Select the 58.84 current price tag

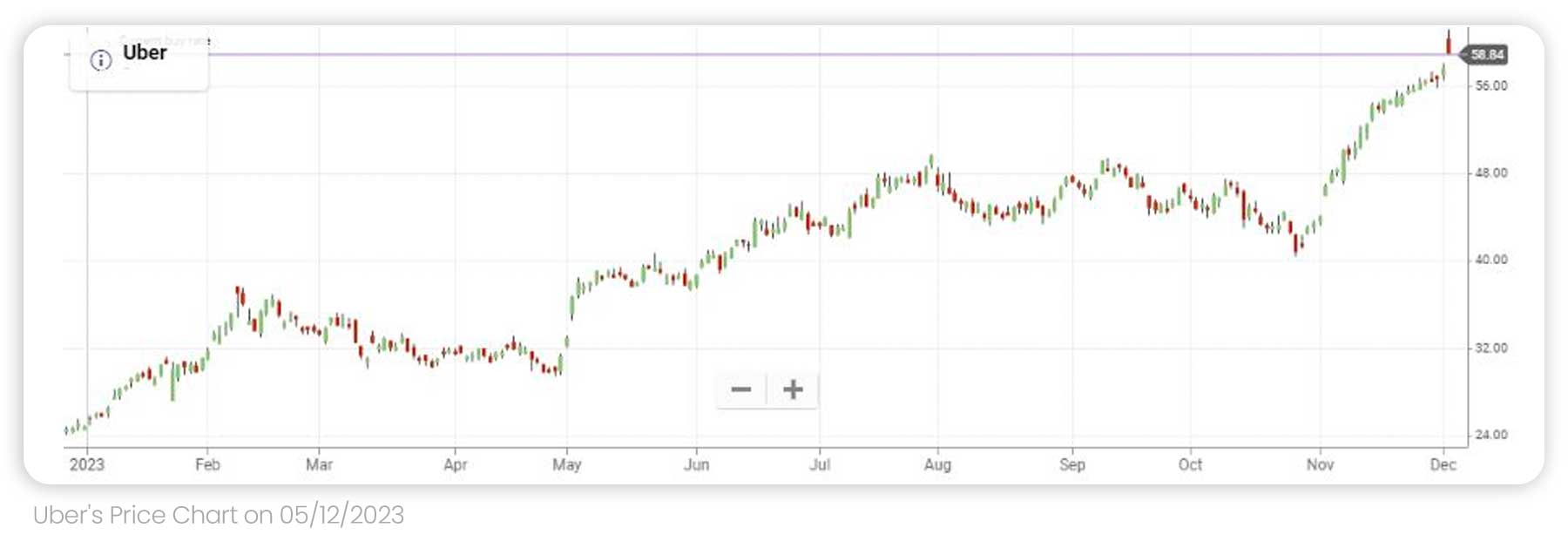tap(1485, 55)
